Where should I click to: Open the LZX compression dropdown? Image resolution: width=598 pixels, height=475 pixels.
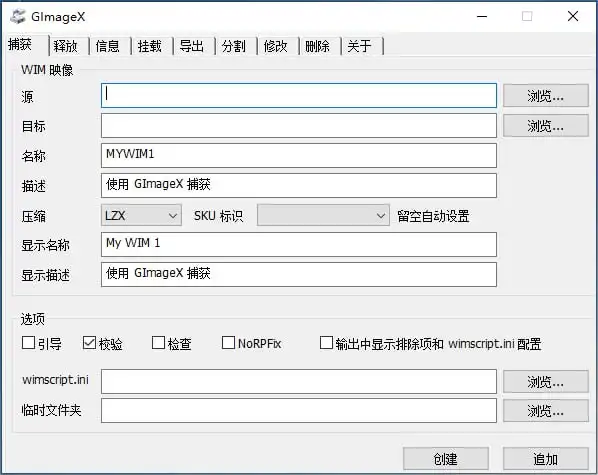[x=141, y=216]
